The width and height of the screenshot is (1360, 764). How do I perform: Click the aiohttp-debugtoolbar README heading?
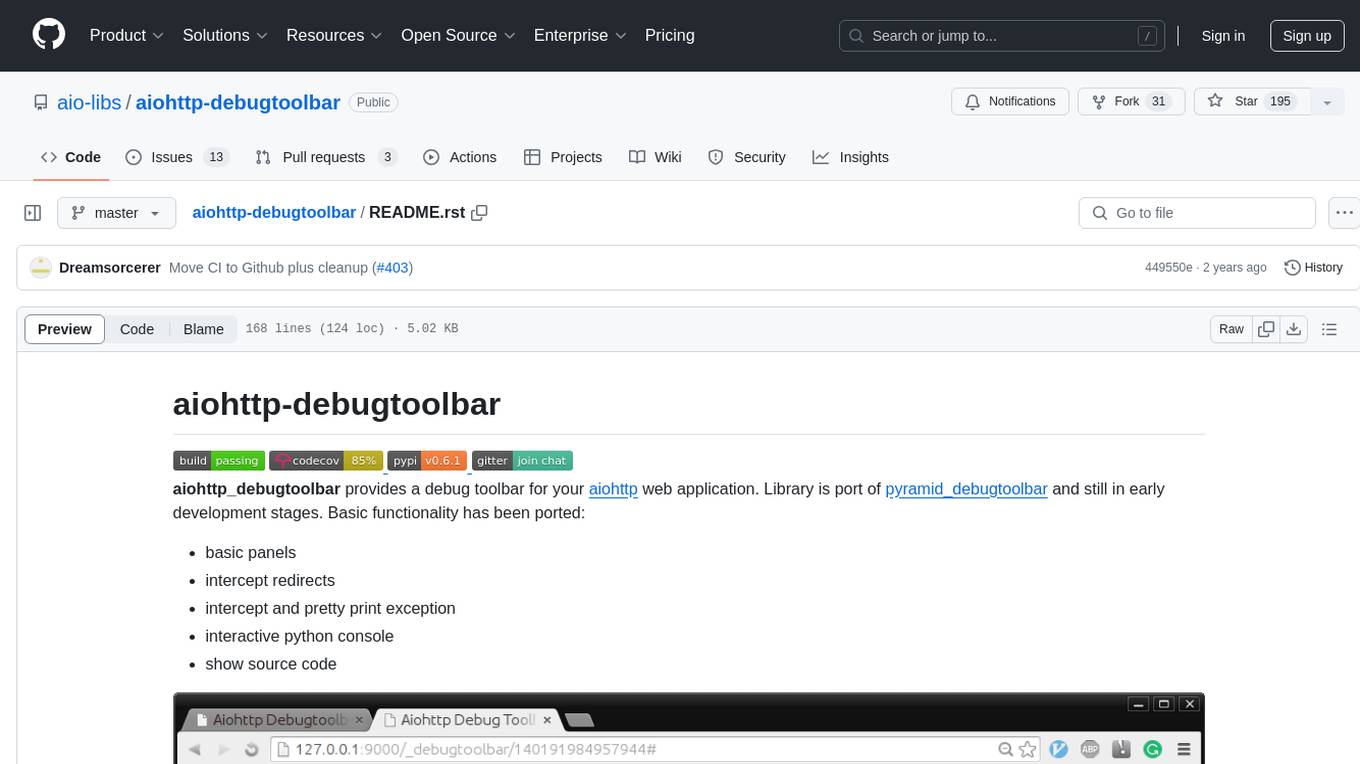[x=337, y=404]
